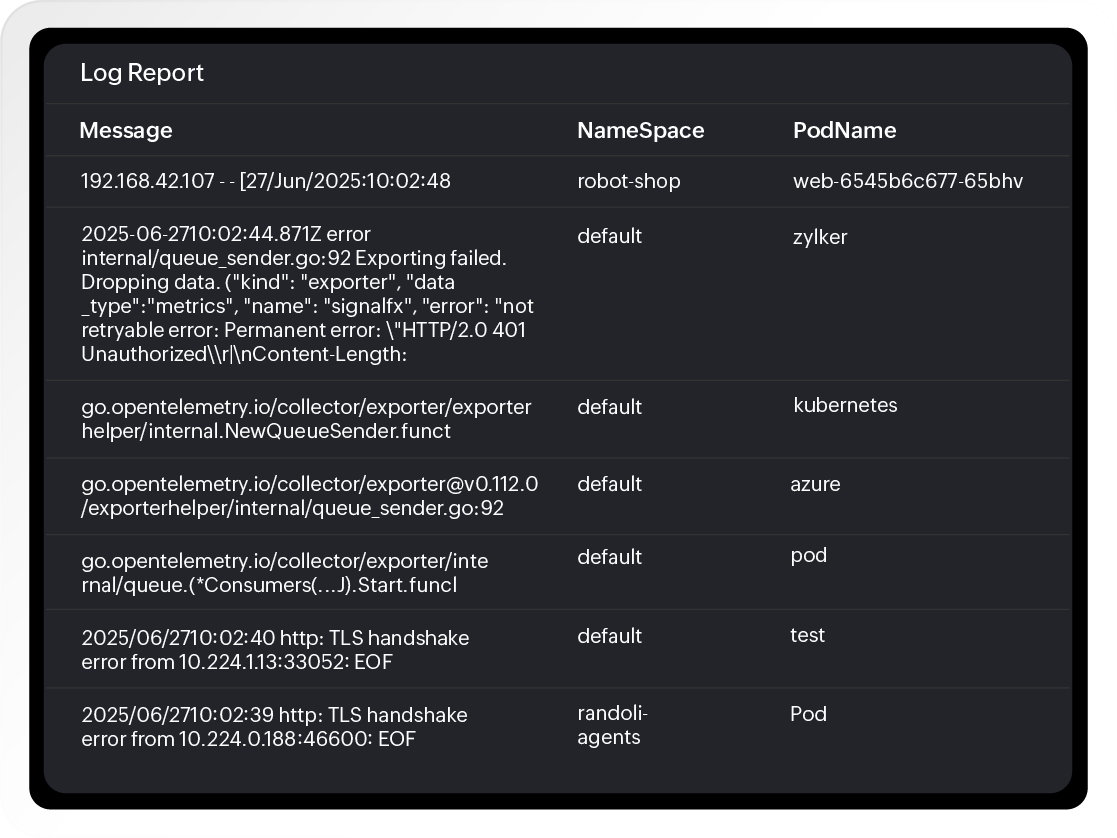The height and width of the screenshot is (838, 1117).
Task: Sort by the NameSpace column header
Action: 640,130
